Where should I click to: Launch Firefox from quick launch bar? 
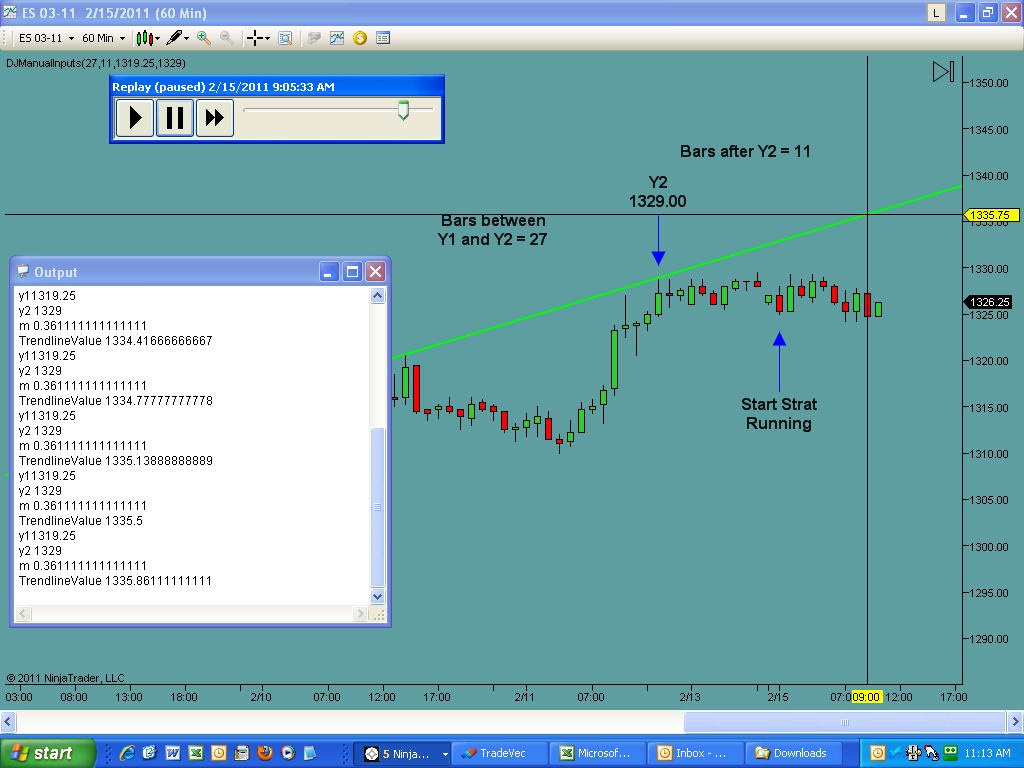(264, 753)
